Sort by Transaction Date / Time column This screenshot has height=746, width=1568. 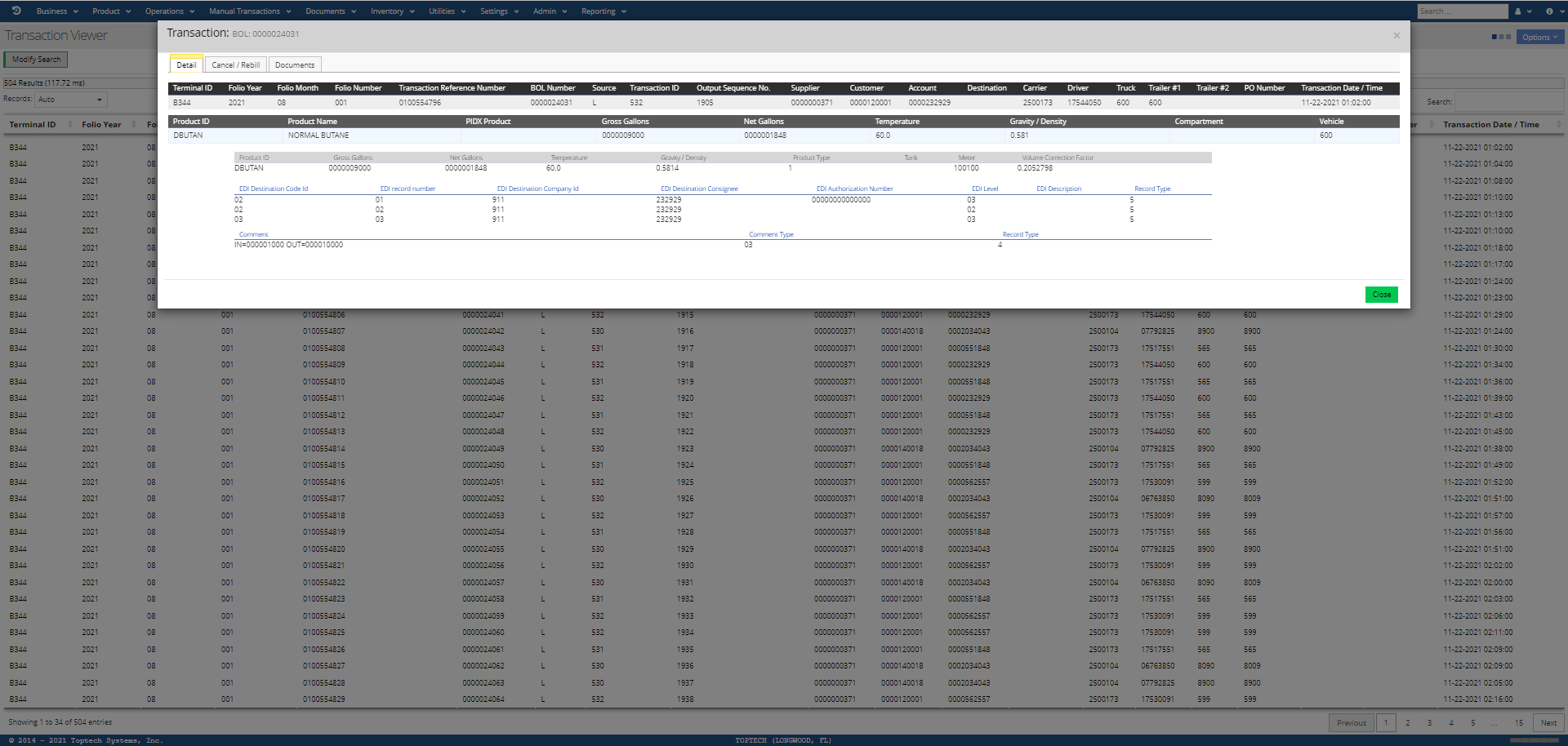point(1490,125)
